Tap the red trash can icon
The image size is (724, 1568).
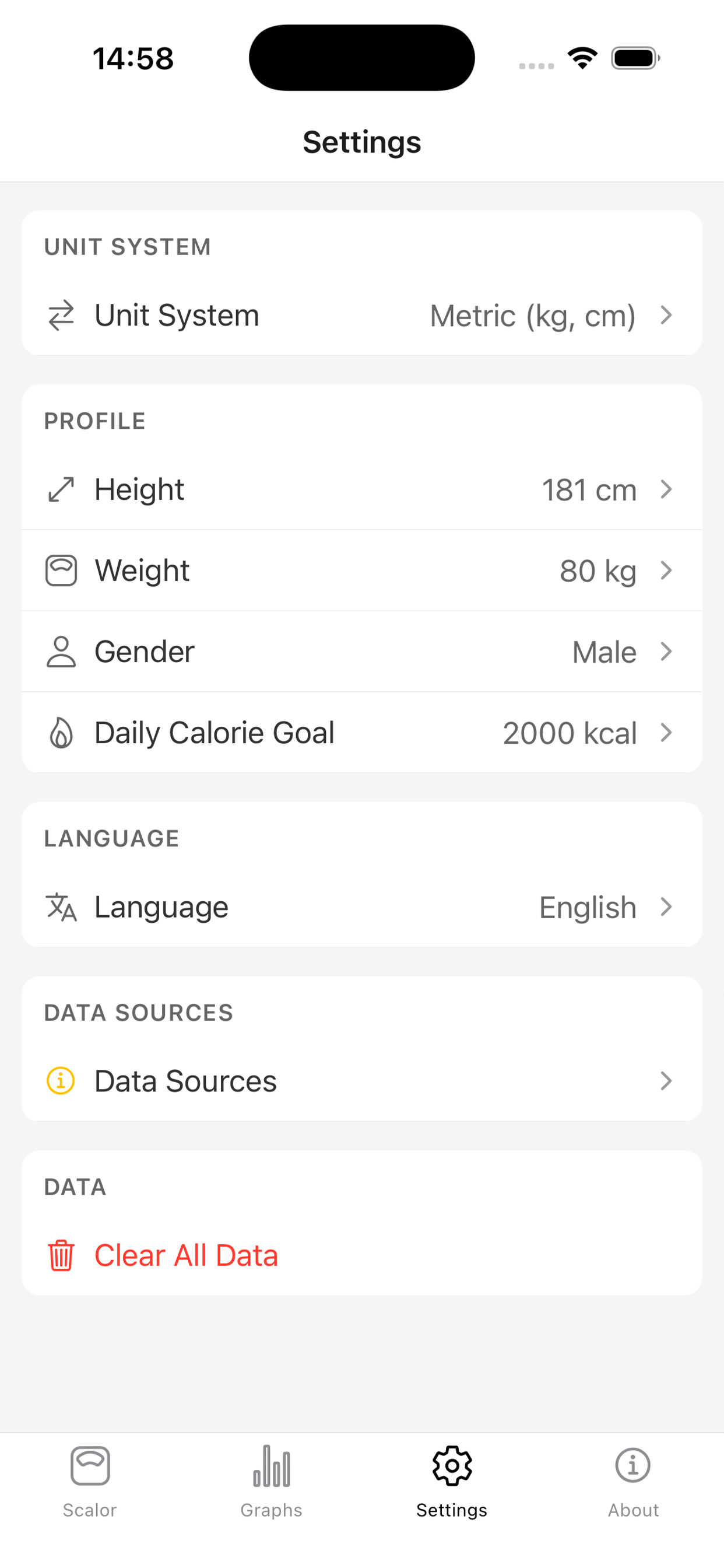pyautogui.click(x=61, y=1255)
